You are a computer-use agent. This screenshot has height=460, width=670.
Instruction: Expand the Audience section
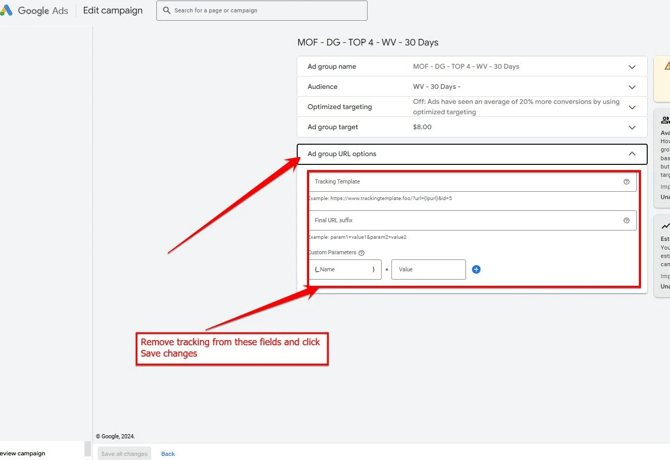coord(631,87)
